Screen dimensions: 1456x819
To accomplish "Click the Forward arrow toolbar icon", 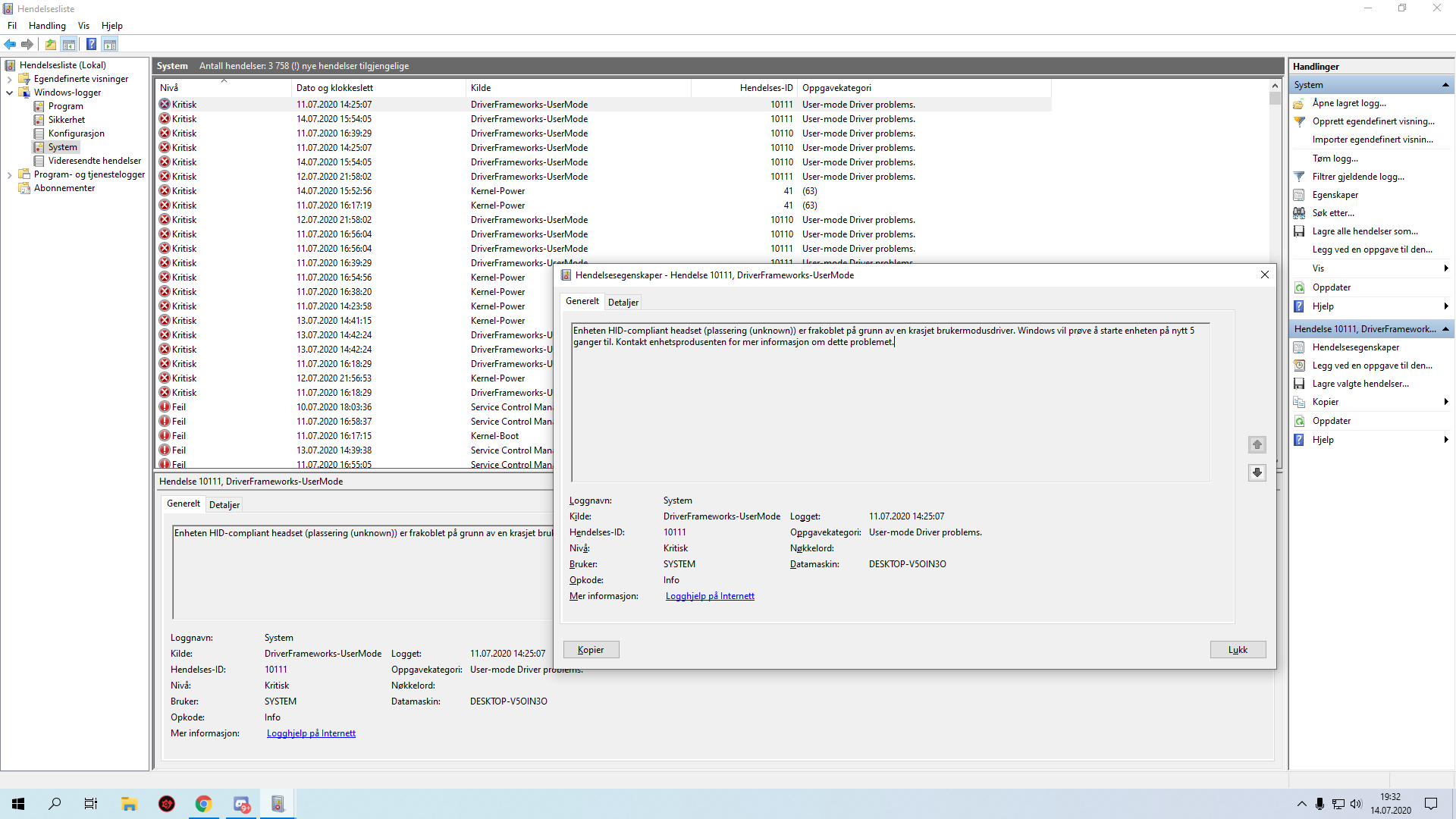I will [x=27, y=44].
